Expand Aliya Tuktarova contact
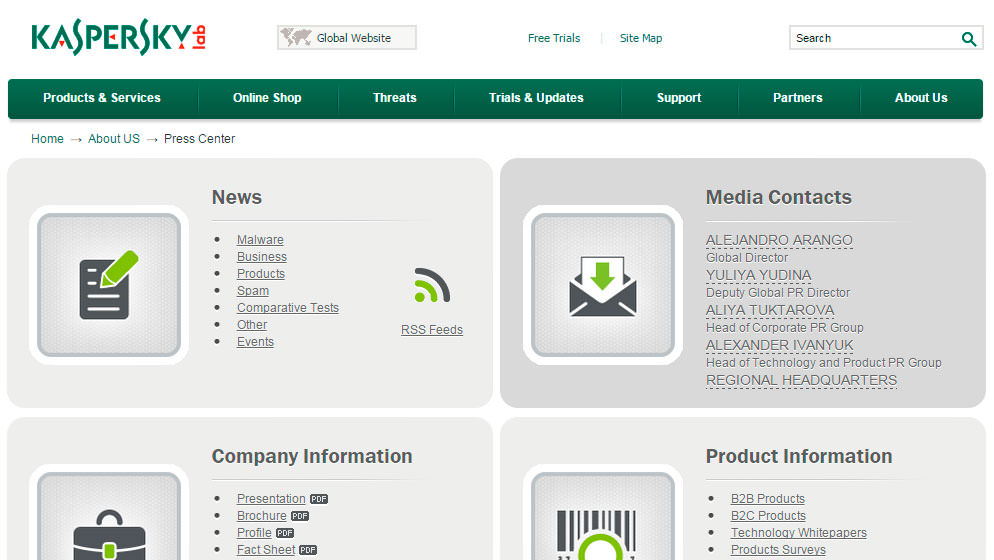994x560 pixels. pyautogui.click(x=770, y=310)
